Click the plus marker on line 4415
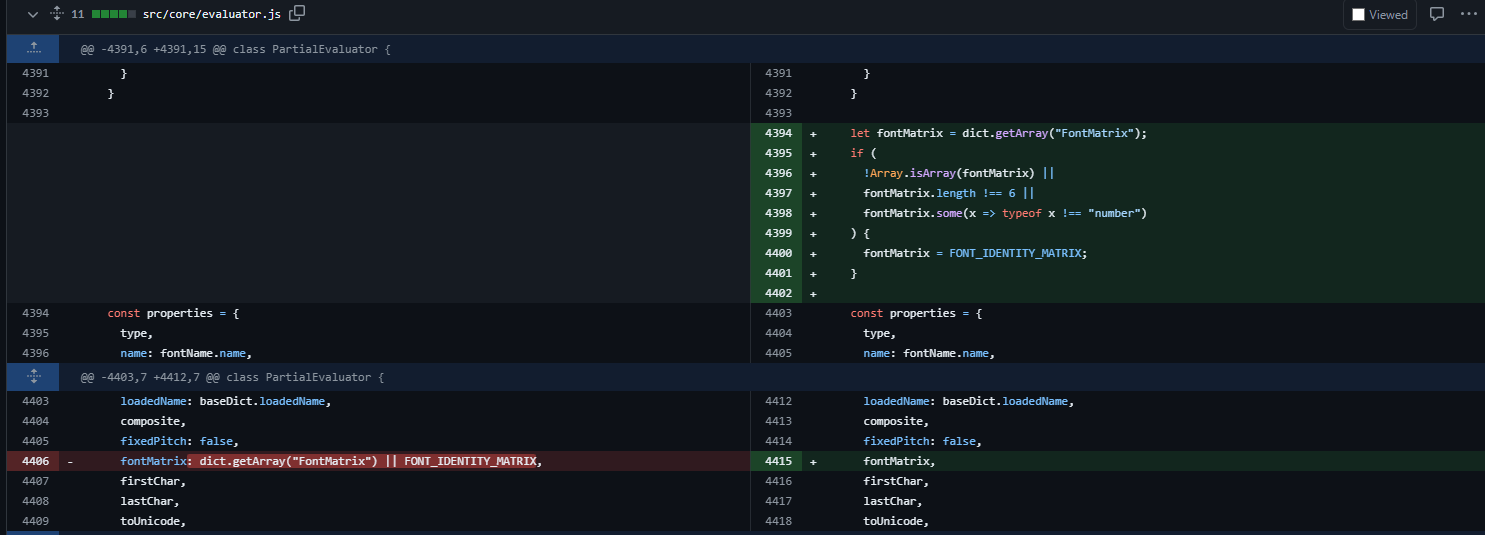The height and width of the screenshot is (535, 1485). click(813, 461)
